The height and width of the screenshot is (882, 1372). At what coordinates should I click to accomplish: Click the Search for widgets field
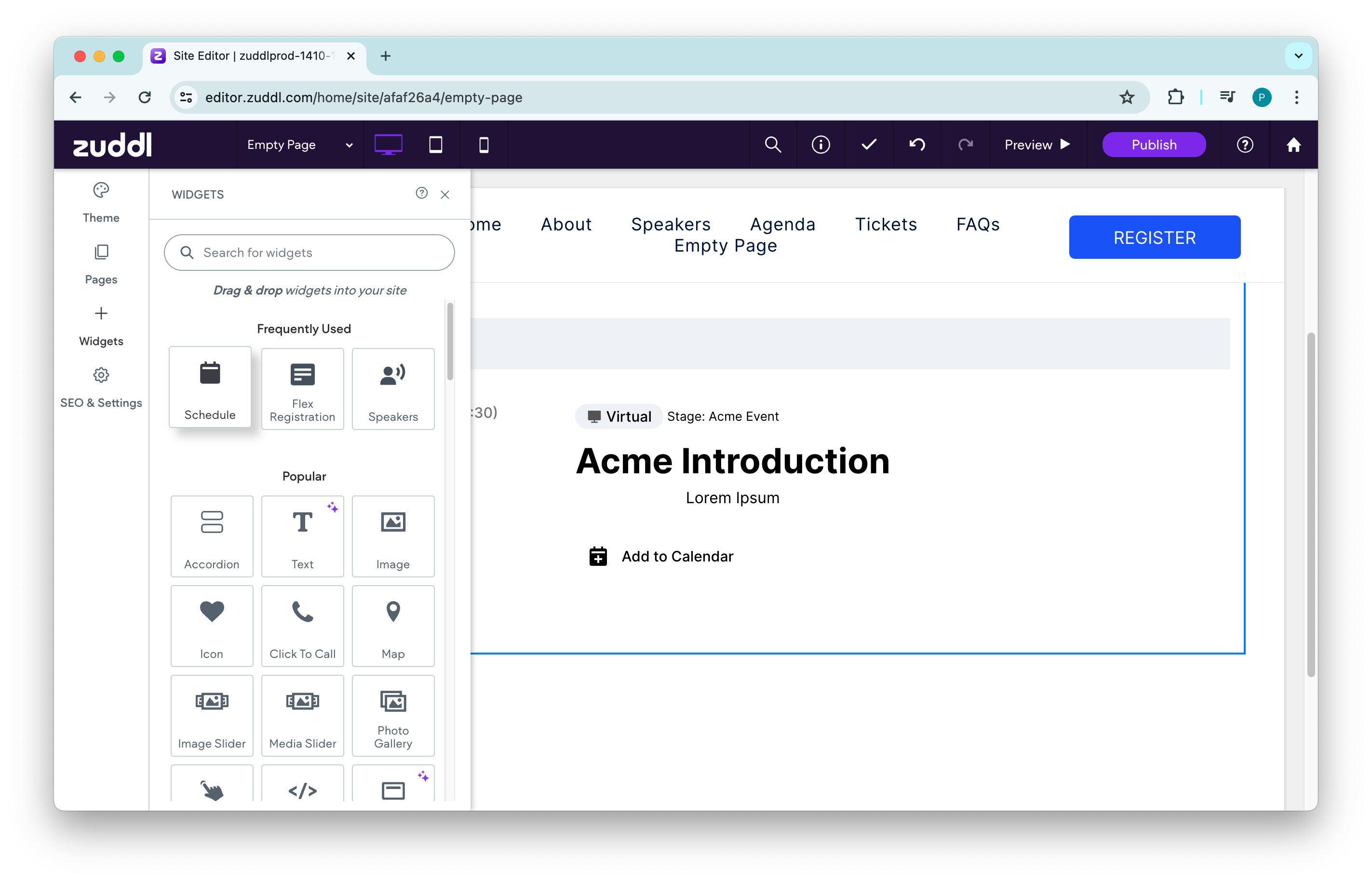pyautogui.click(x=309, y=253)
